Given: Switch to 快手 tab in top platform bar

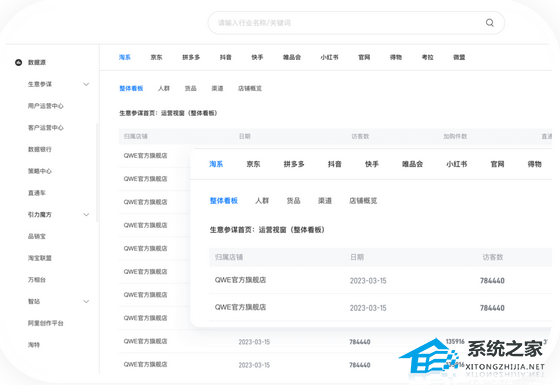Looking at the screenshot, I should click(257, 57).
